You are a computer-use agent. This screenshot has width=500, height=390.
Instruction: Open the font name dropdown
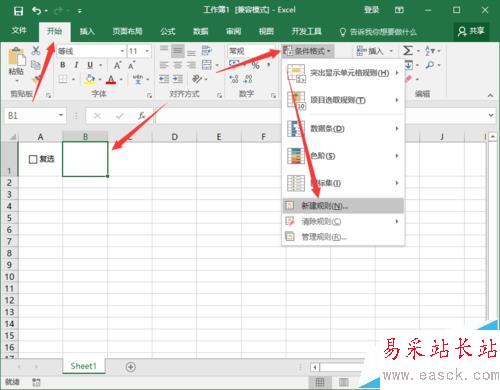tap(122, 51)
